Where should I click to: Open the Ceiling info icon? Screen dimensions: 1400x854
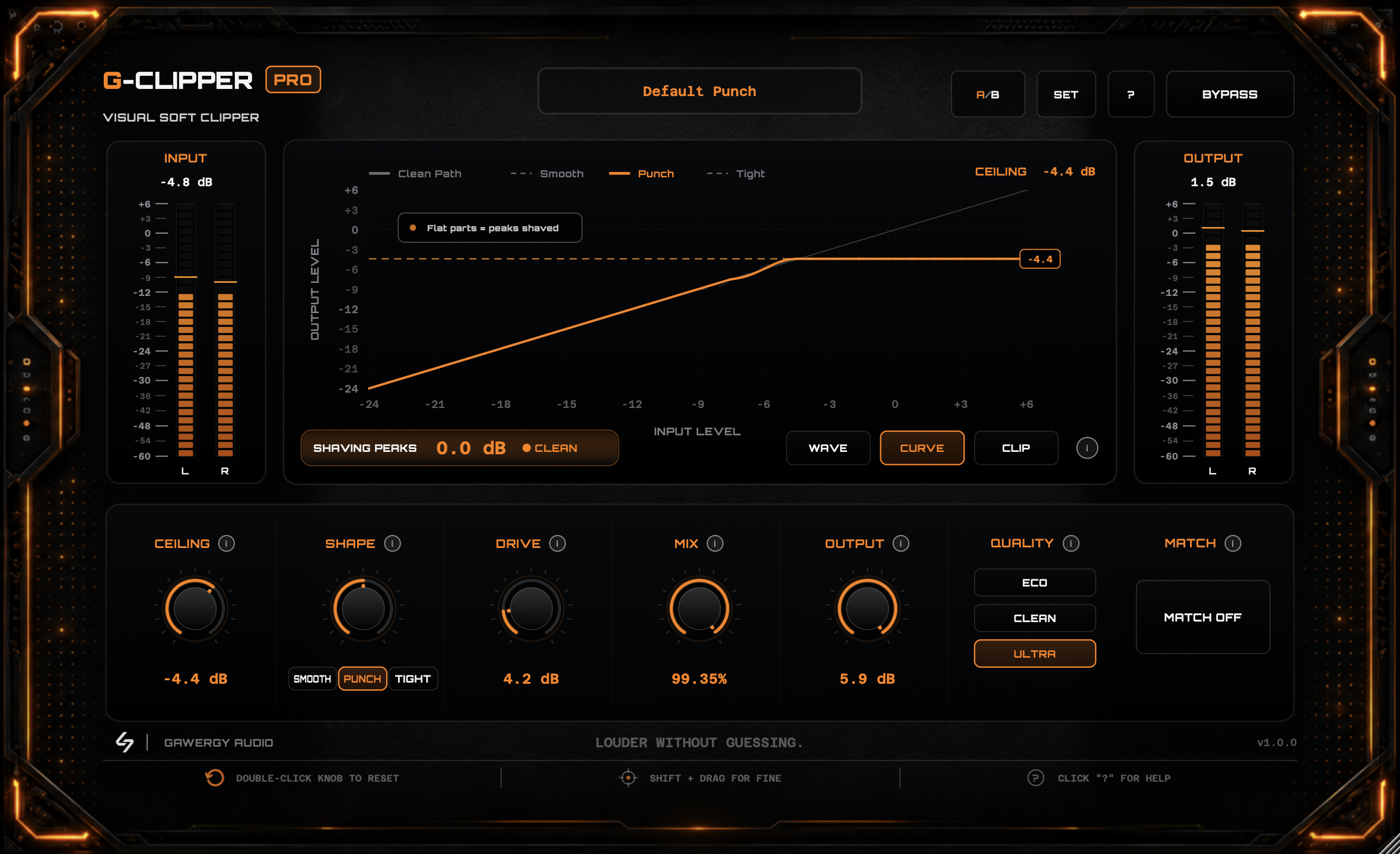tap(226, 543)
